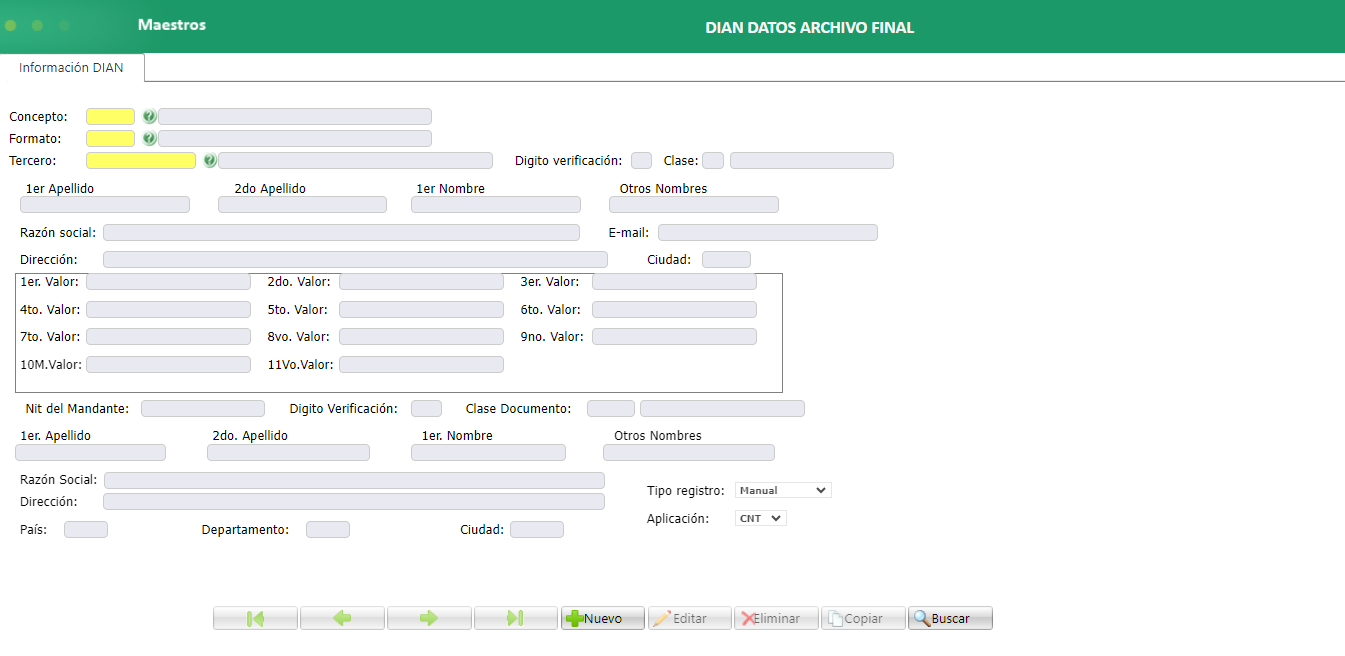Image resolution: width=1345 pixels, height=656 pixels.
Task: Click the Departamento field
Action: pos(328,530)
